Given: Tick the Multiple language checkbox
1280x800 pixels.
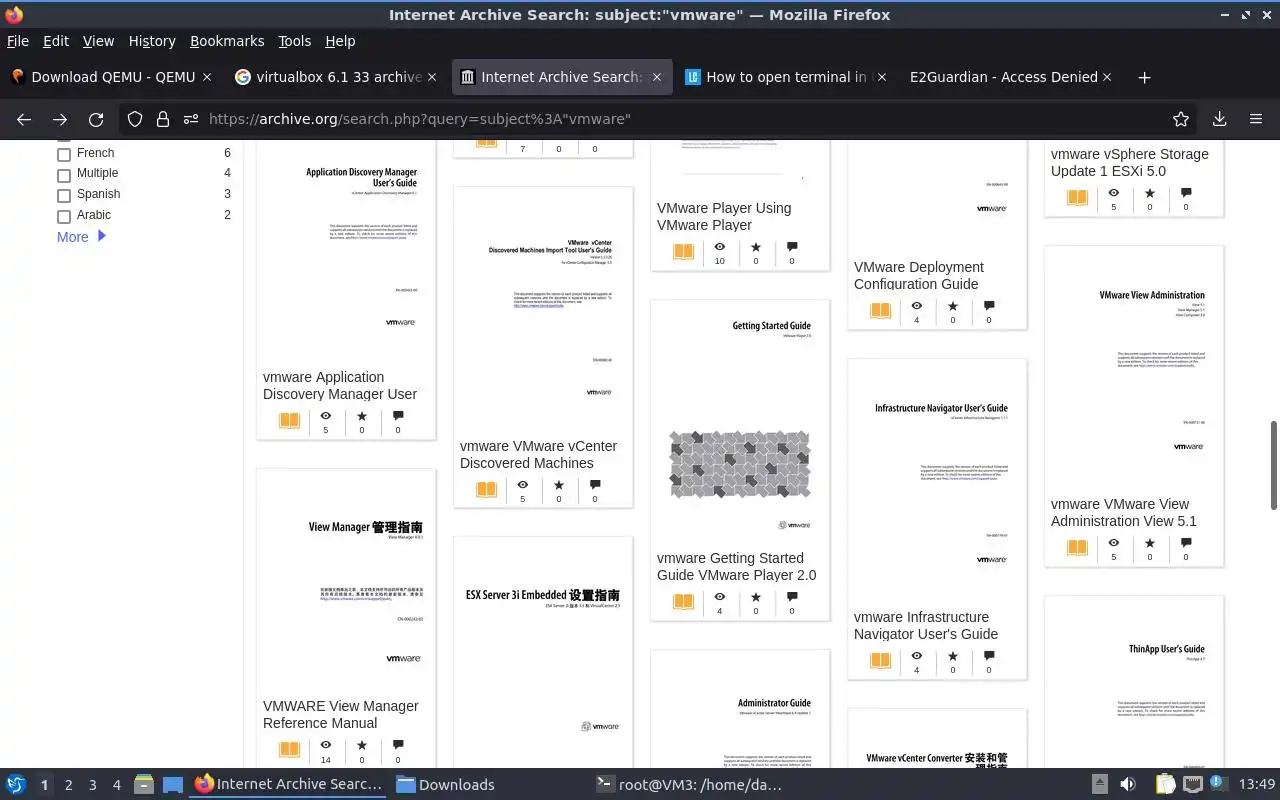Looking at the screenshot, I should pyautogui.click(x=64, y=174).
